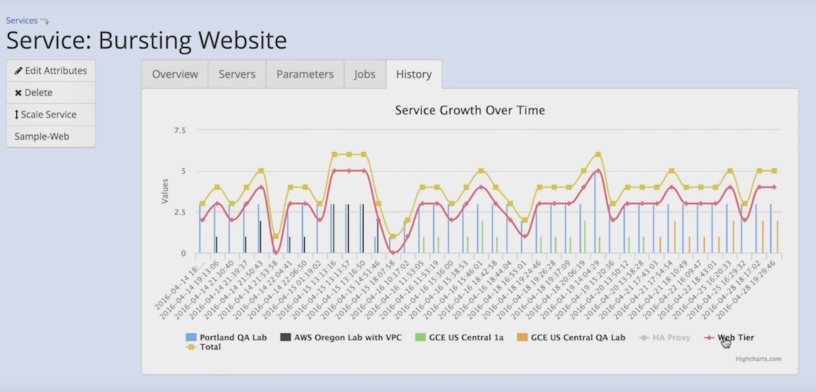Toggle Portland QA Lab series in legend

226,337
